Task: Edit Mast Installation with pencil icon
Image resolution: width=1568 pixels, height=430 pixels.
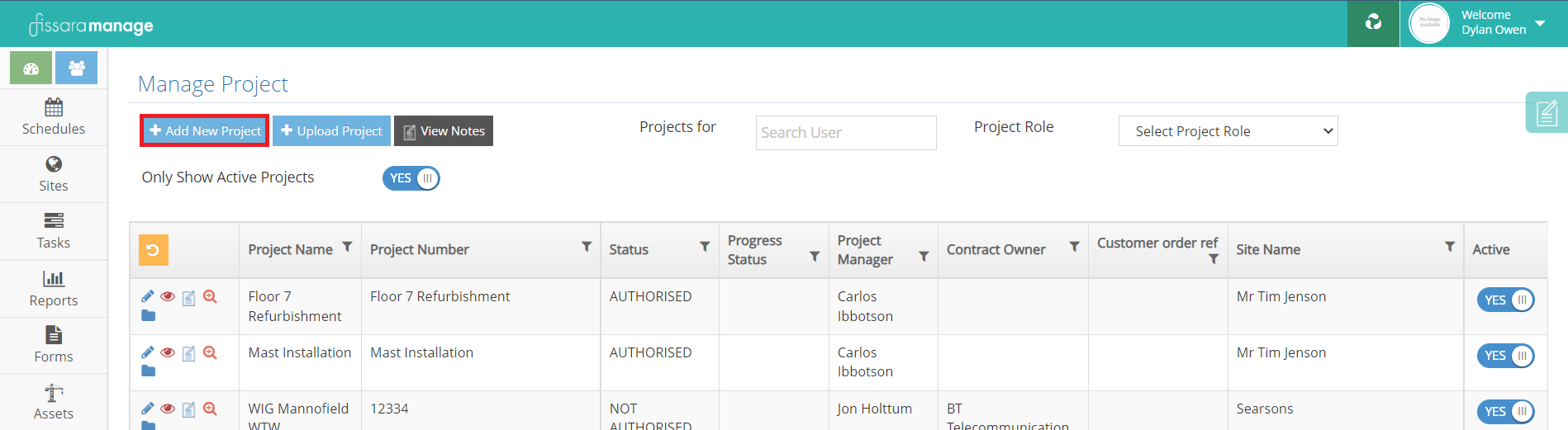Action: pos(148,352)
